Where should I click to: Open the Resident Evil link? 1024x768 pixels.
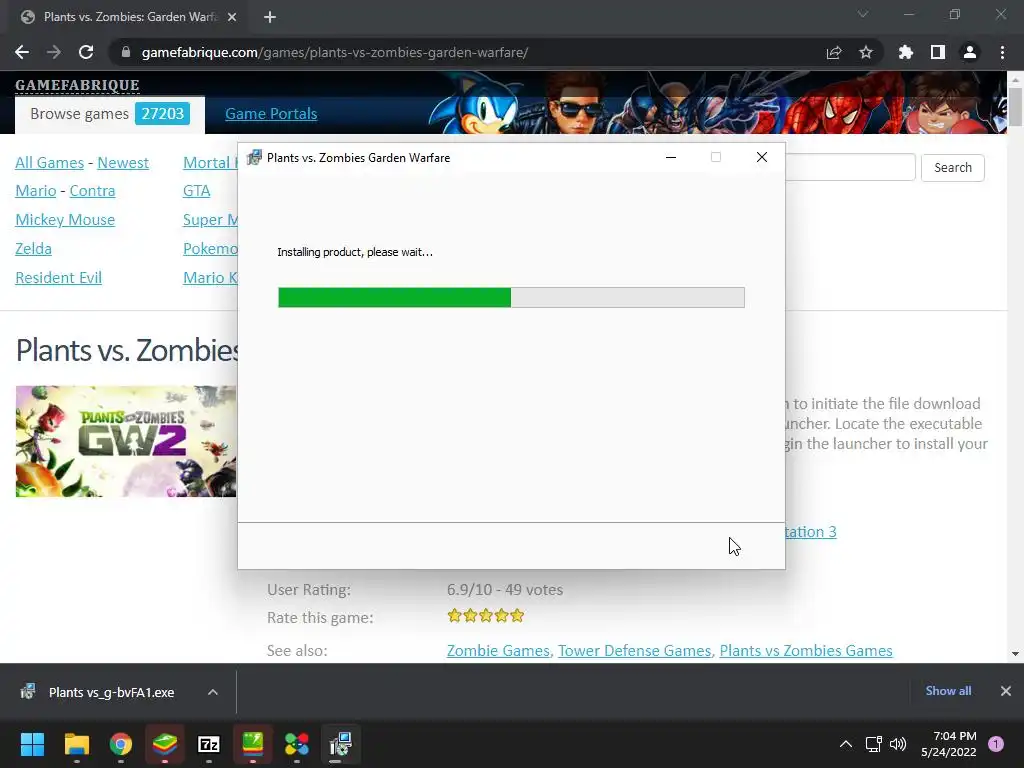58,278
